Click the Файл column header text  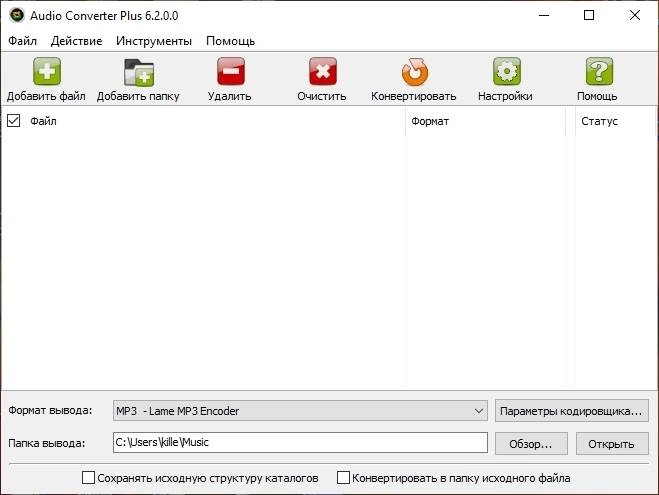coord(43,121)
